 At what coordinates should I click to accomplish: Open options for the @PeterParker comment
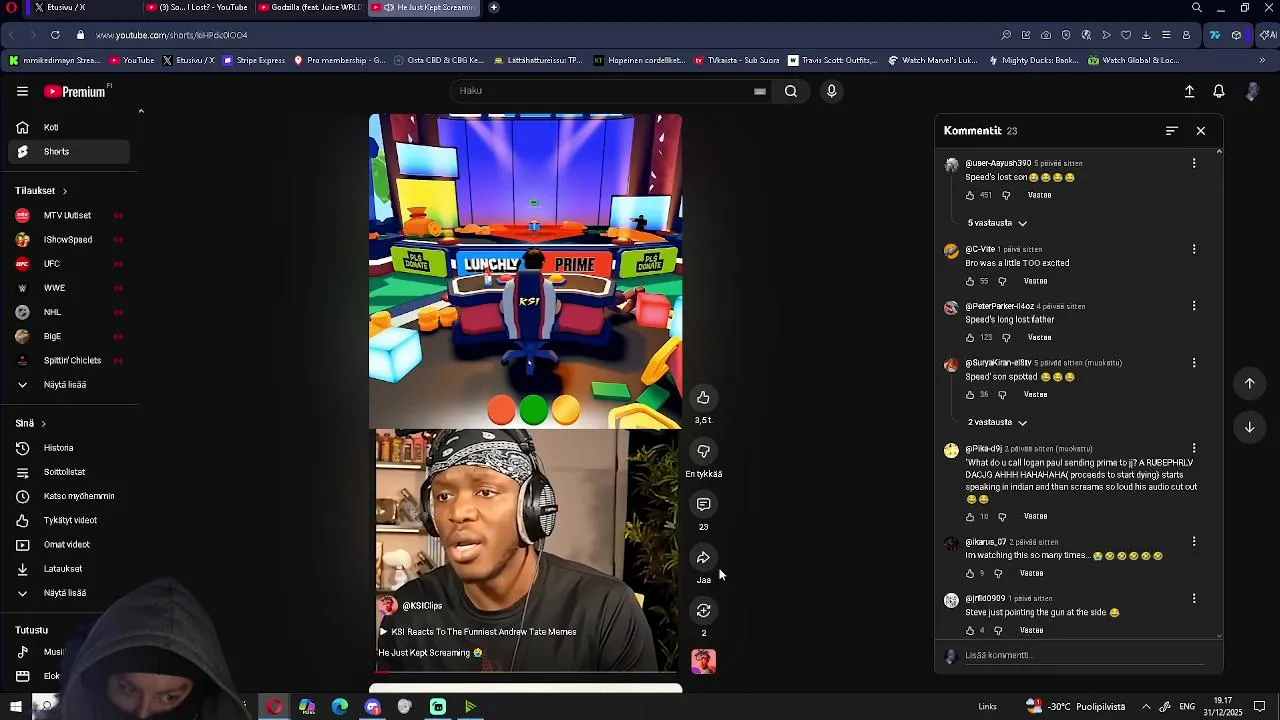click(1193, 306)
